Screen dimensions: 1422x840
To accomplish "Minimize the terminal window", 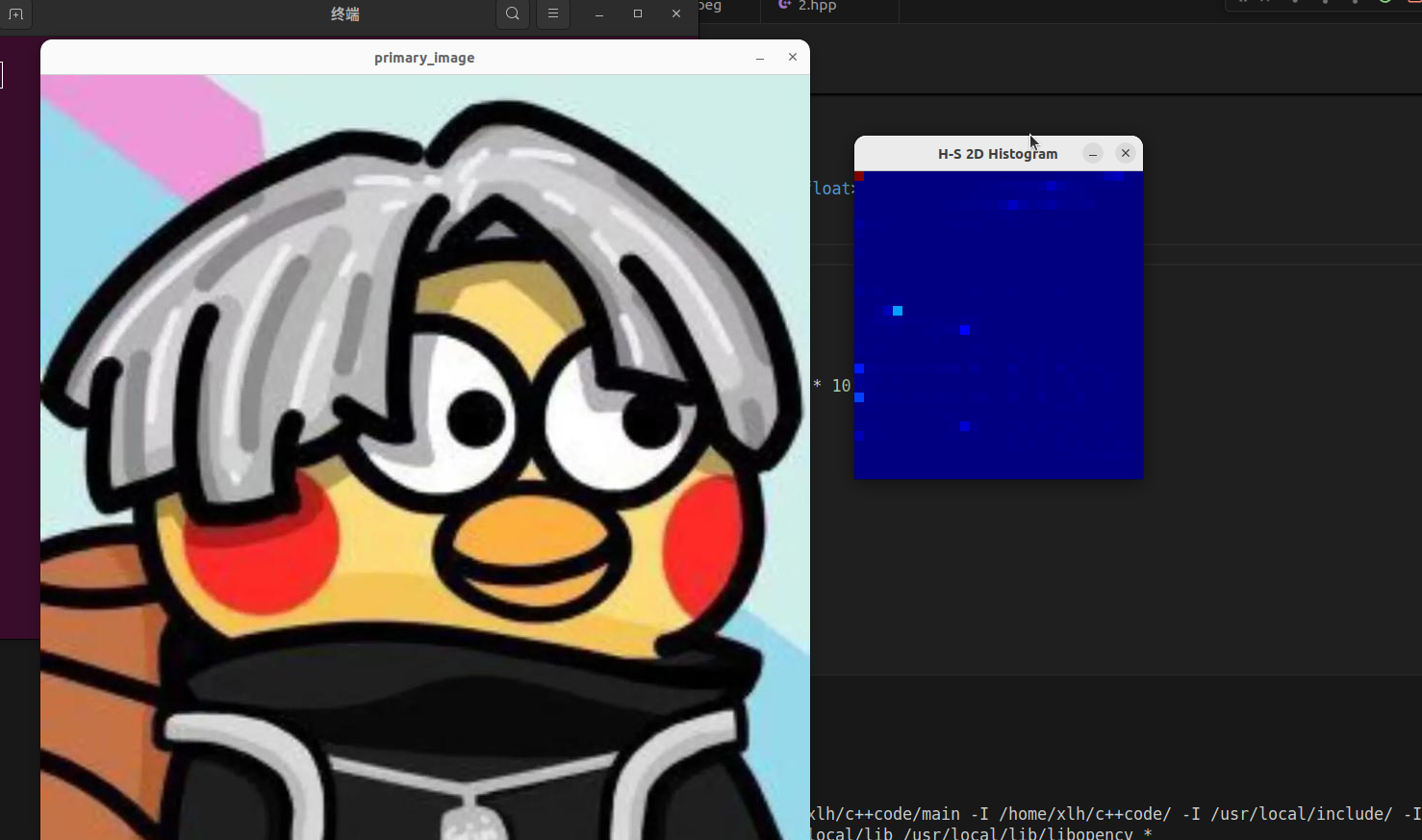I will click(599, 14).
